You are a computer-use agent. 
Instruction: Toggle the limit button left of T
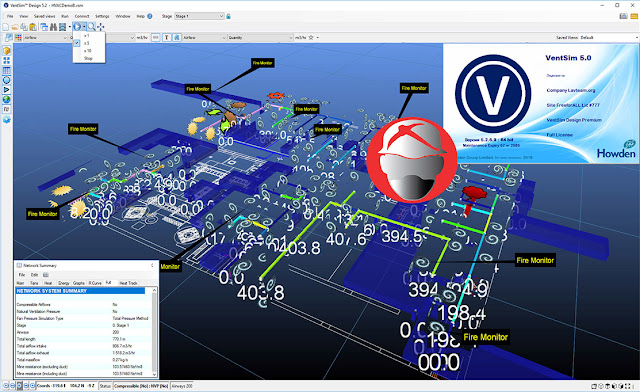click(x=156, y=38)
